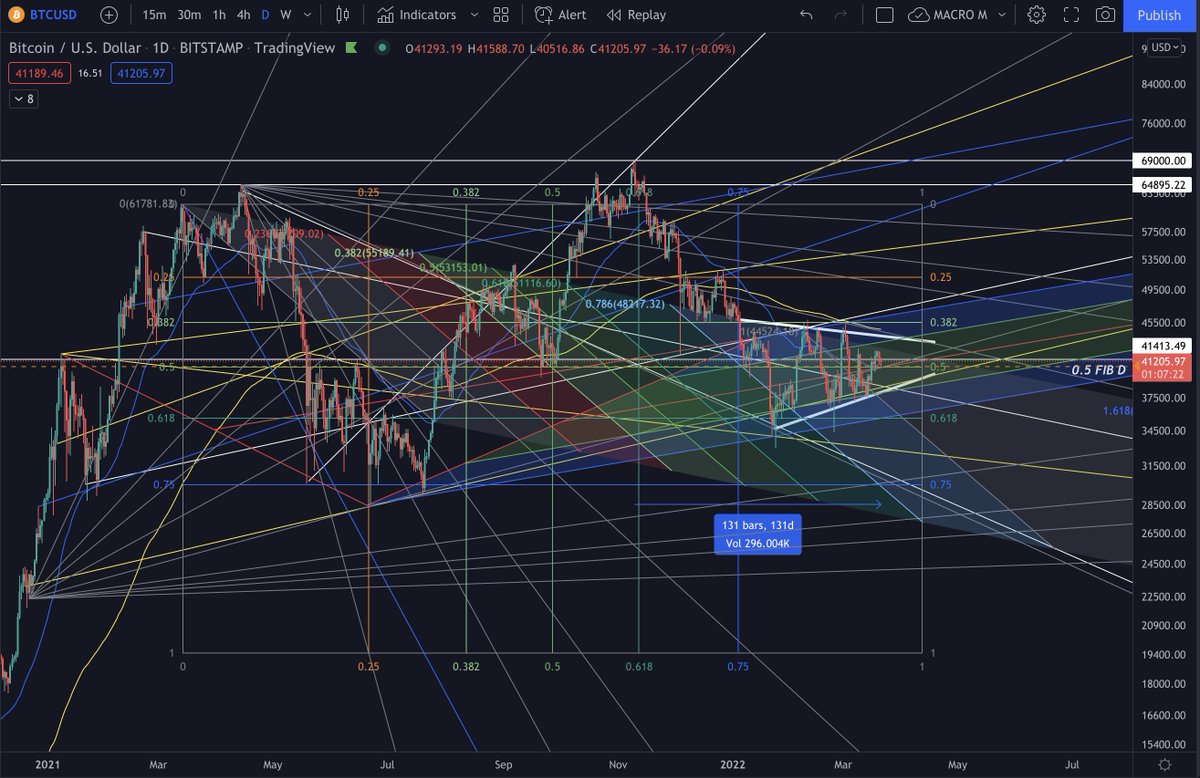Screen dimensions: 1200x778
Task: Open the MACRO M saved layout
Action: [948, 15]
